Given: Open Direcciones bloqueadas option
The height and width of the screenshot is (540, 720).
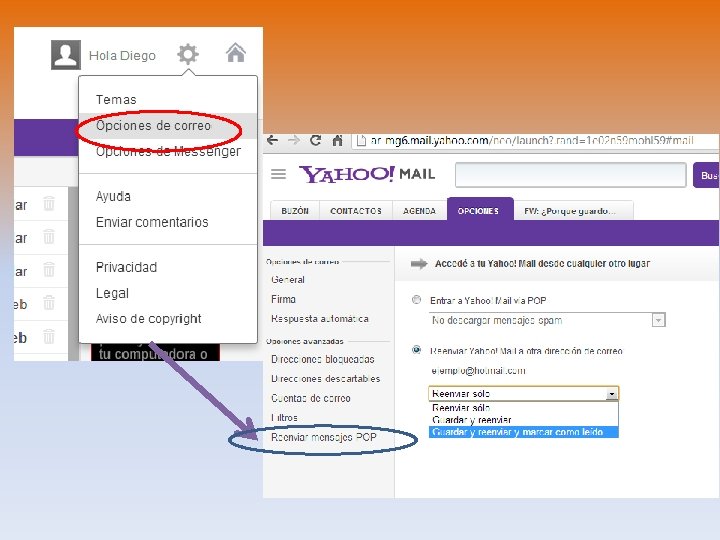Looking at the screenshot, I should 323,359.
